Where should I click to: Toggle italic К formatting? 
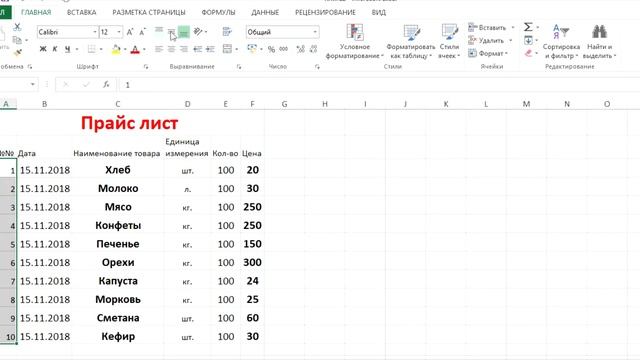tap(55, 49)
